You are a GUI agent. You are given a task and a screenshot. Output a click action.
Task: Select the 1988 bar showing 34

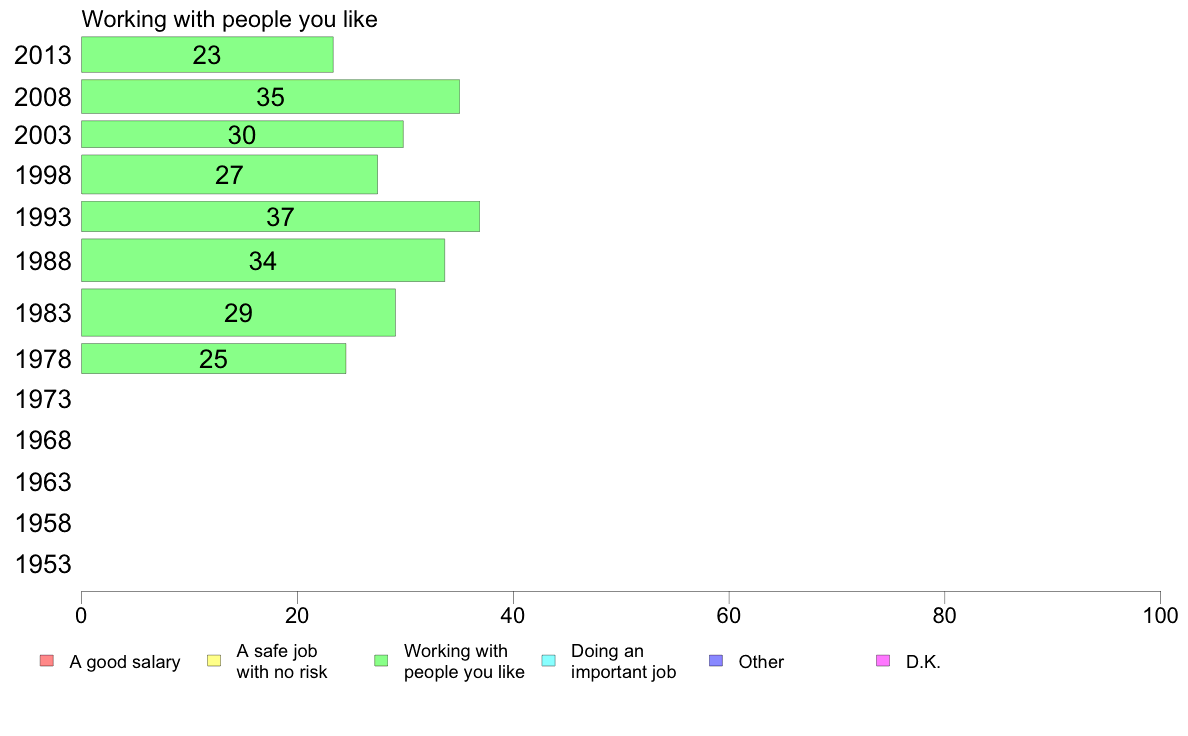(263, 261)
